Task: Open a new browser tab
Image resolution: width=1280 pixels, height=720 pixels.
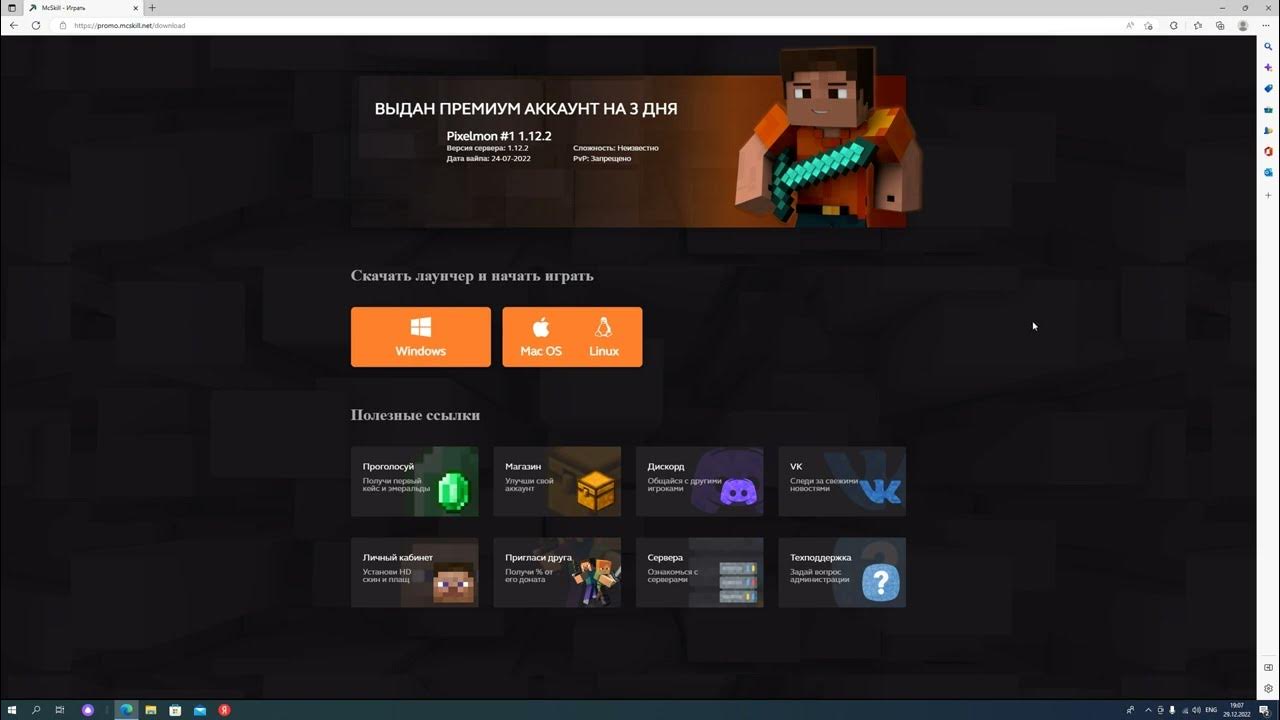Action: [152, 8]
